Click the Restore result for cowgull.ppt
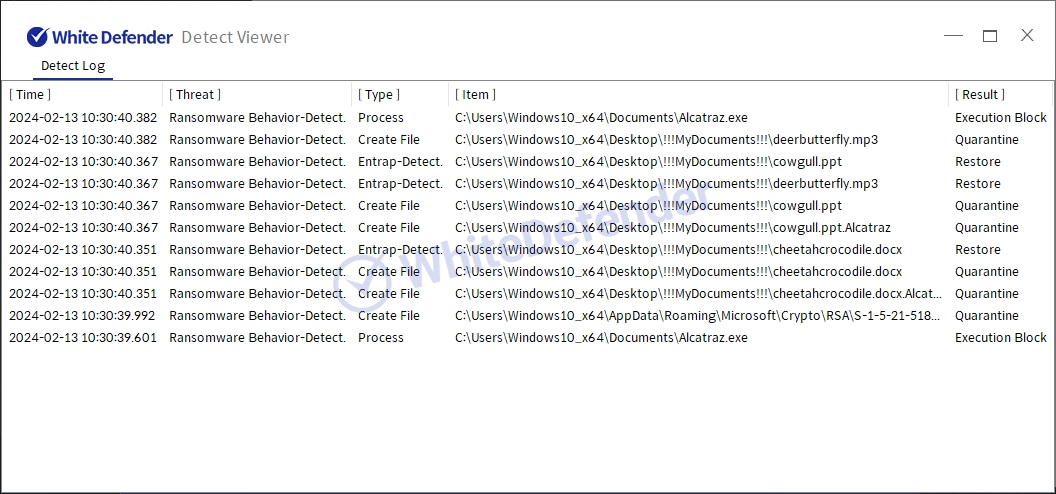Image resolution: width=1056 pixels, height=494 pixels. point(978,162)
